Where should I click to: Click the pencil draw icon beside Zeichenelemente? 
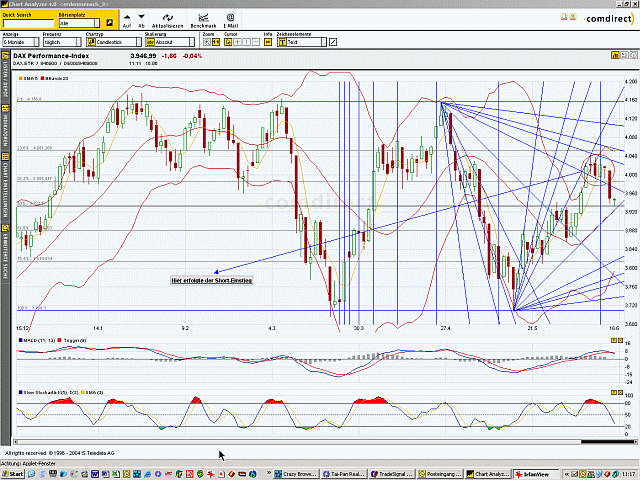(x=333, y=42)
